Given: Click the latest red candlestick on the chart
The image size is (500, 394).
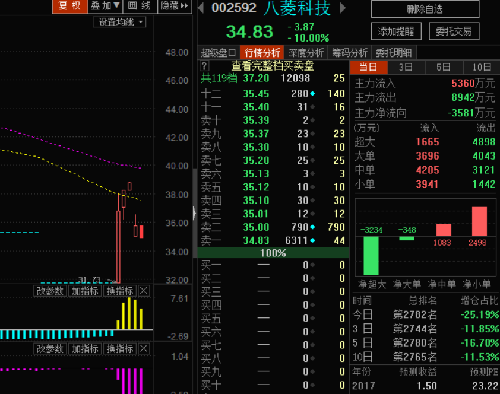Looking at the screenshot, I should 142,231.
